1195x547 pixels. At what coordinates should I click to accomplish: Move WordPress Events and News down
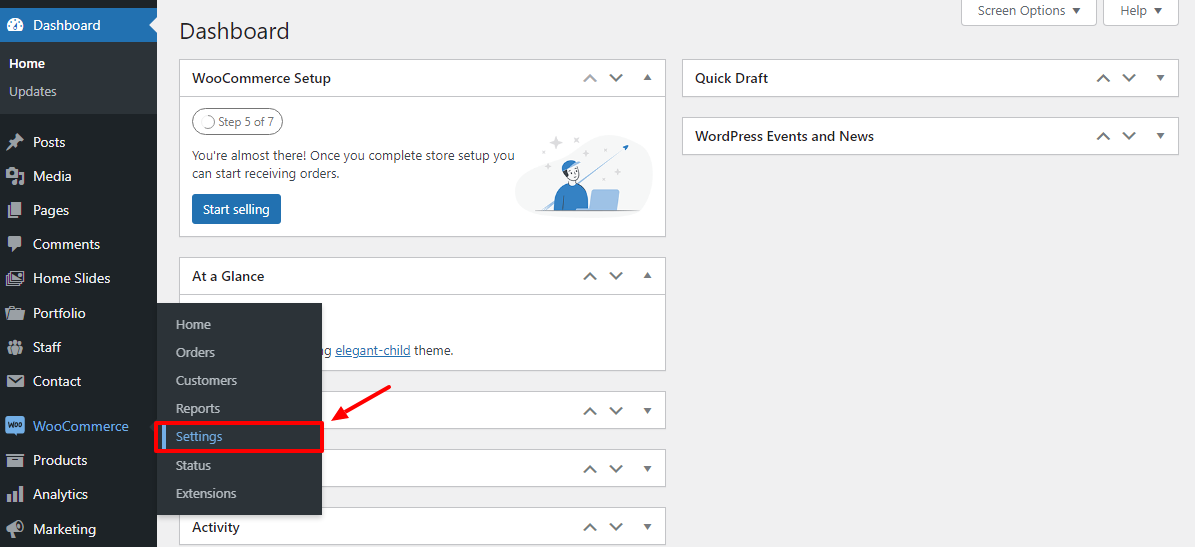(x=1129, y=136)
